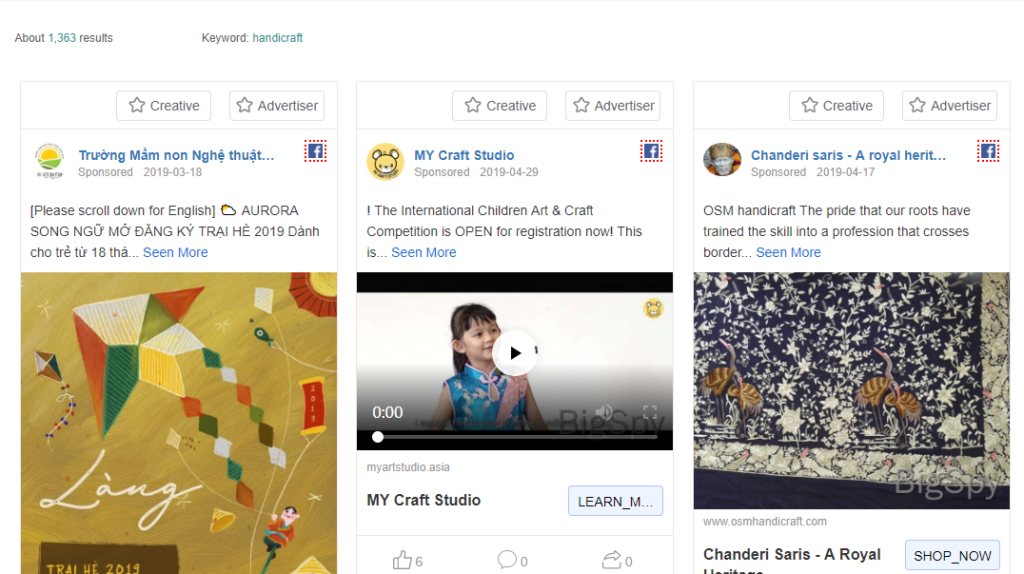Click the www.osmhandicraft.com domain text

765,521
